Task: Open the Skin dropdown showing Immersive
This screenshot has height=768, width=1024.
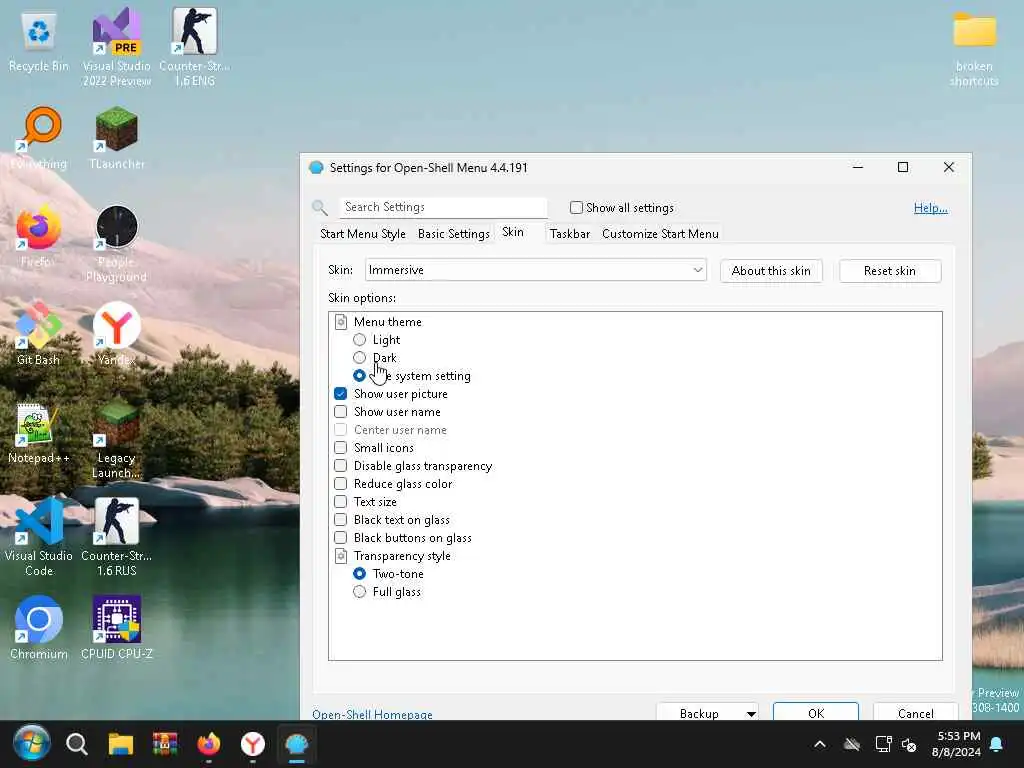Action: pos(536,270)
